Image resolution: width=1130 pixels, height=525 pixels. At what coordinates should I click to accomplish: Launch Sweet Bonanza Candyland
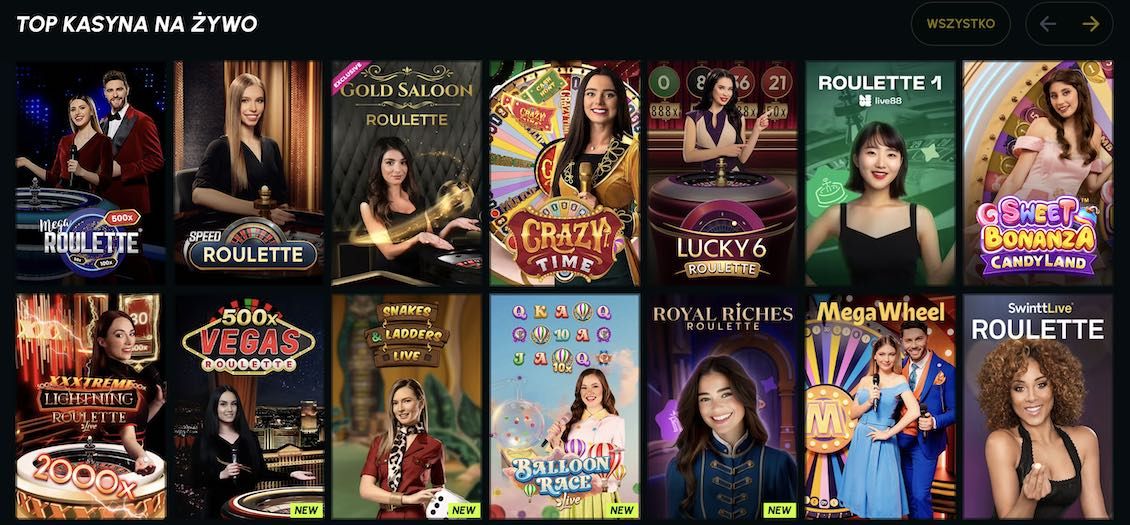coord(1038,173)
